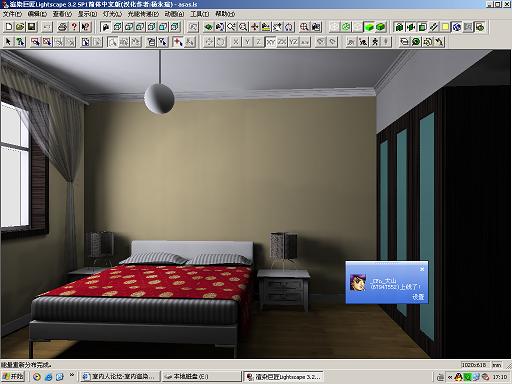Screen dimensions: 512x384
Task: Click the New file icon
Action: (9, 27)
